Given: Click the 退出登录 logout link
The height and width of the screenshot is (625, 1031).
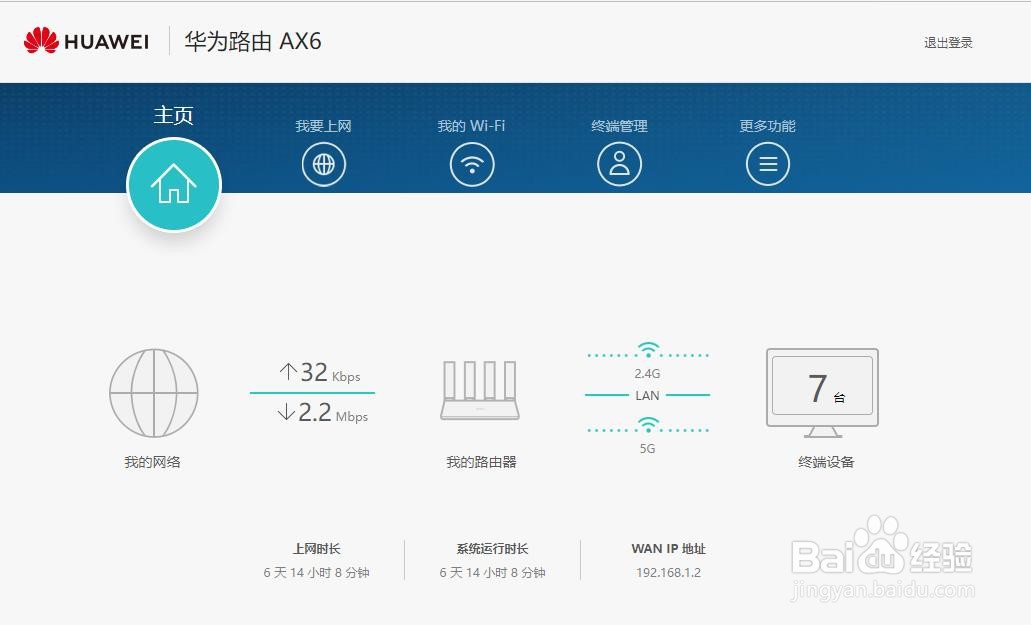Looking at the screenshot, I should point(948,43).
